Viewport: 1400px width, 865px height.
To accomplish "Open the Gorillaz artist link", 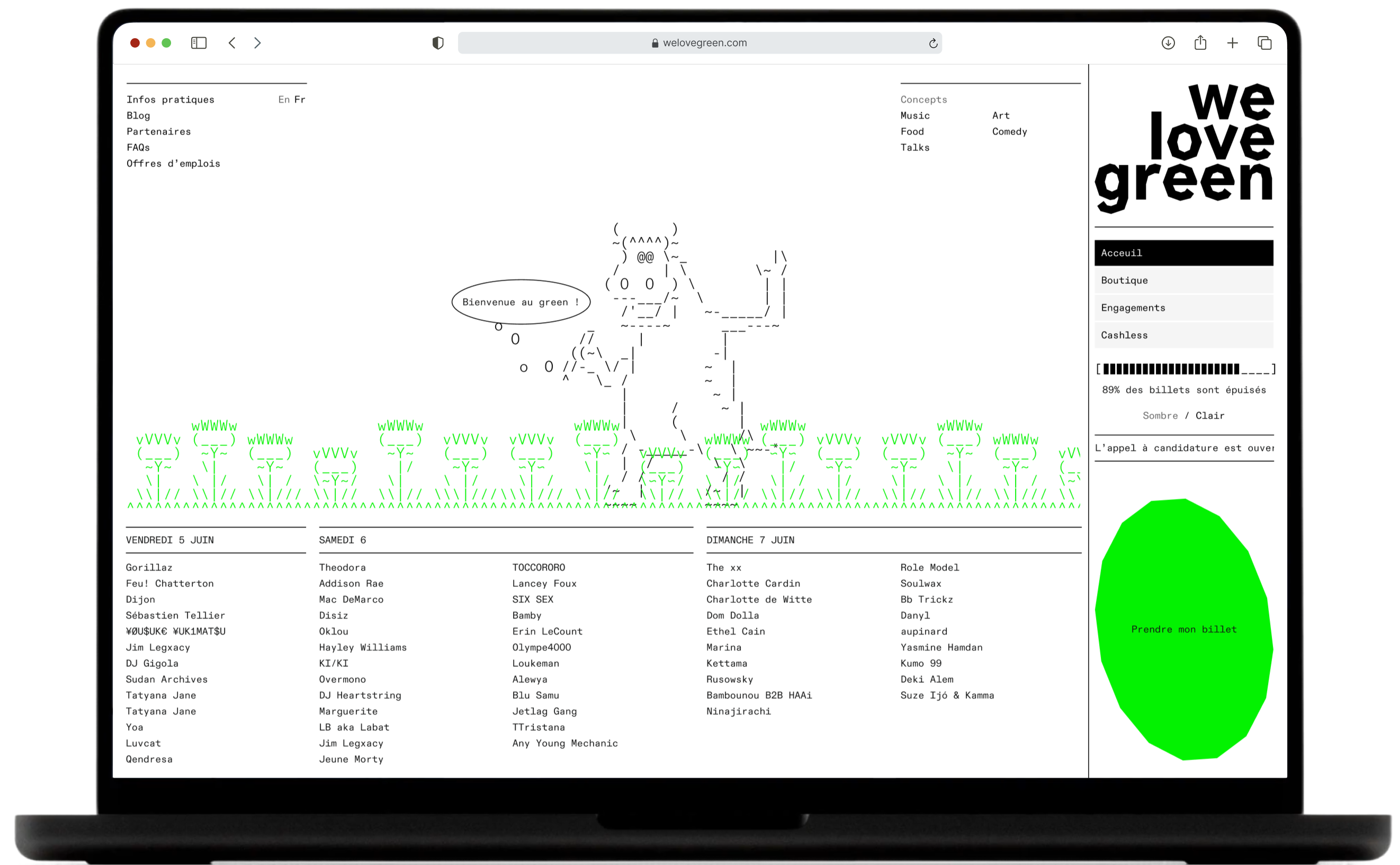I will [149, 567].
